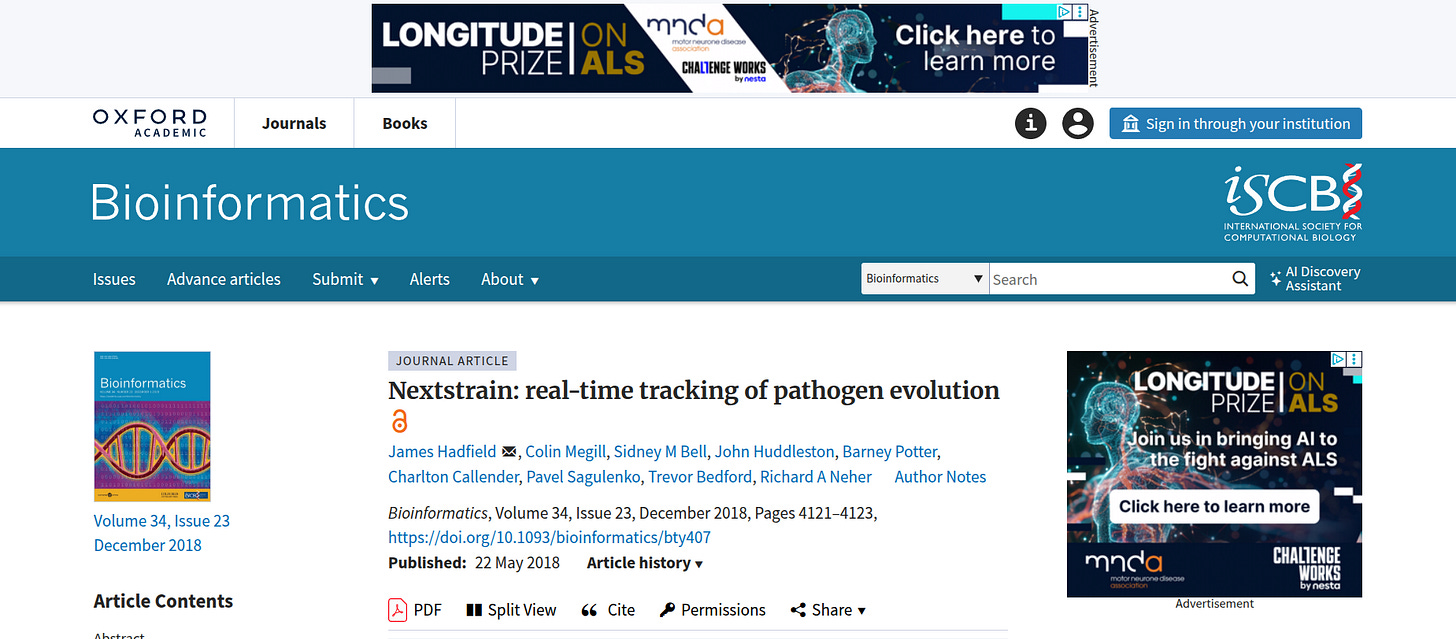The width and height of the screenshot is (1456, 639).
Task: Open author Barney Potter's link
Action: pyautogui.click(x=889, y=451)
